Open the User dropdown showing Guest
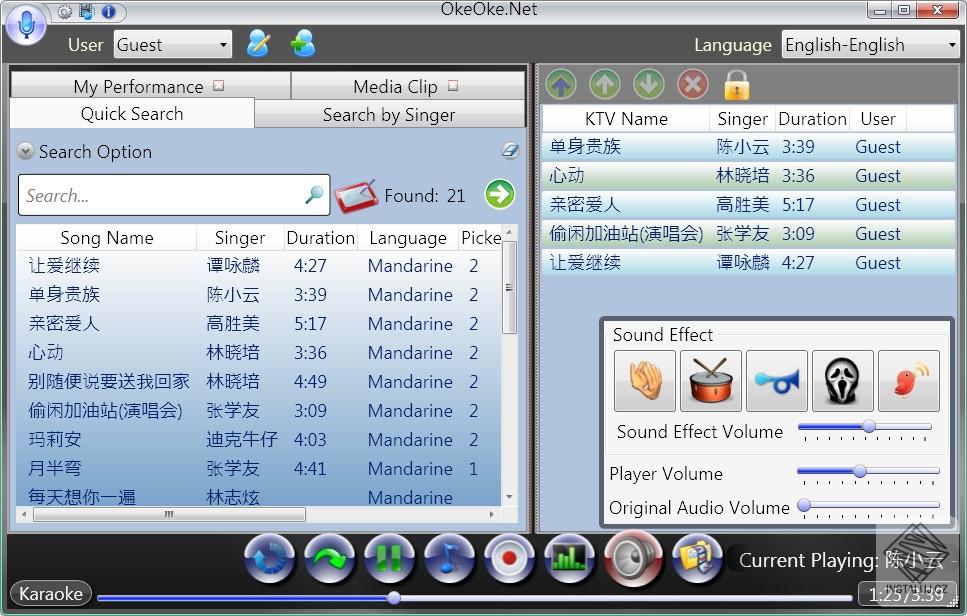 click(172, 44)
